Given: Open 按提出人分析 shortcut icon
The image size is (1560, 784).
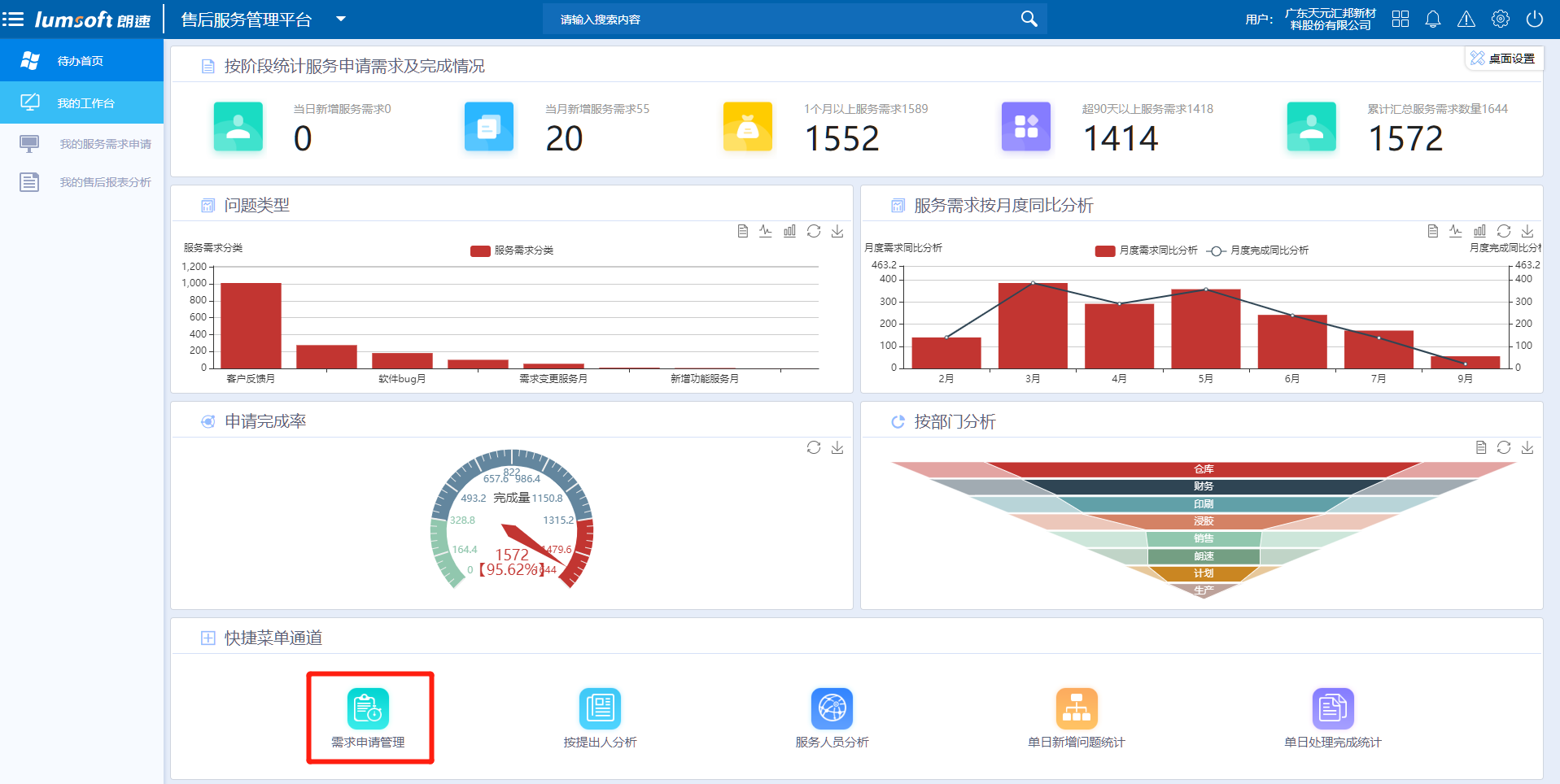Looking at the screenshot, I should pos(600,708).
